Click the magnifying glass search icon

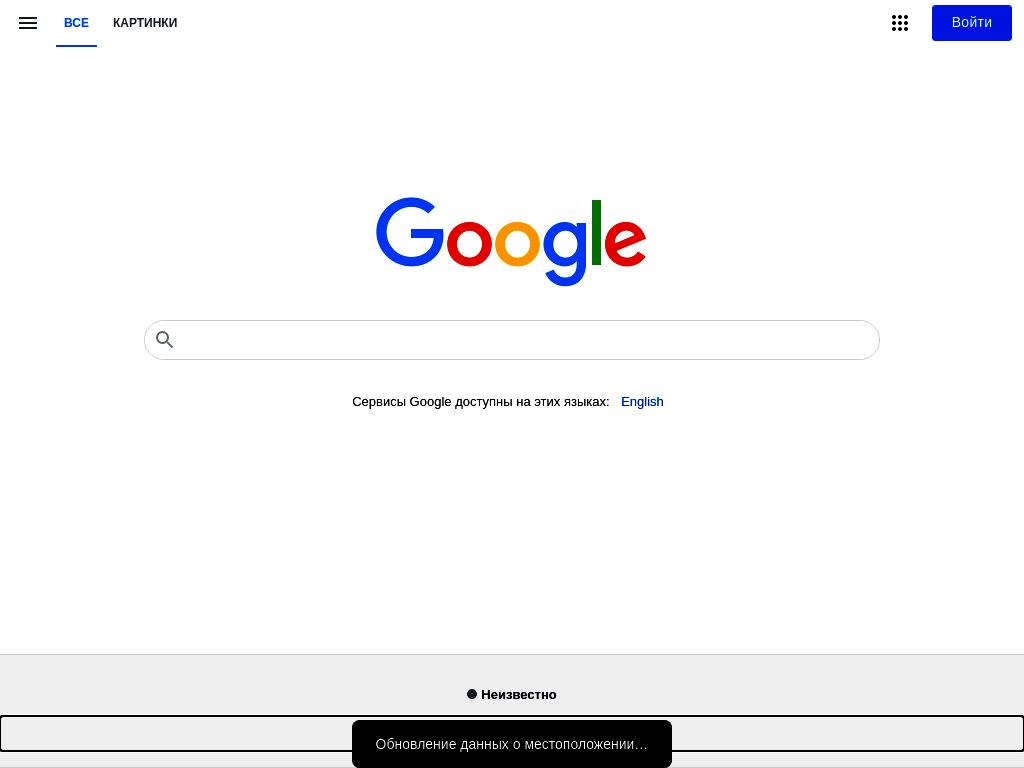coord(165,340)
